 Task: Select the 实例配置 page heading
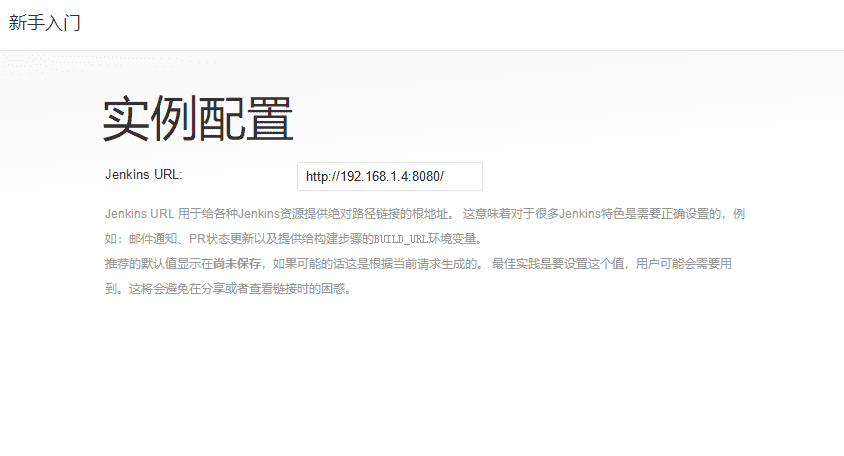198,119
